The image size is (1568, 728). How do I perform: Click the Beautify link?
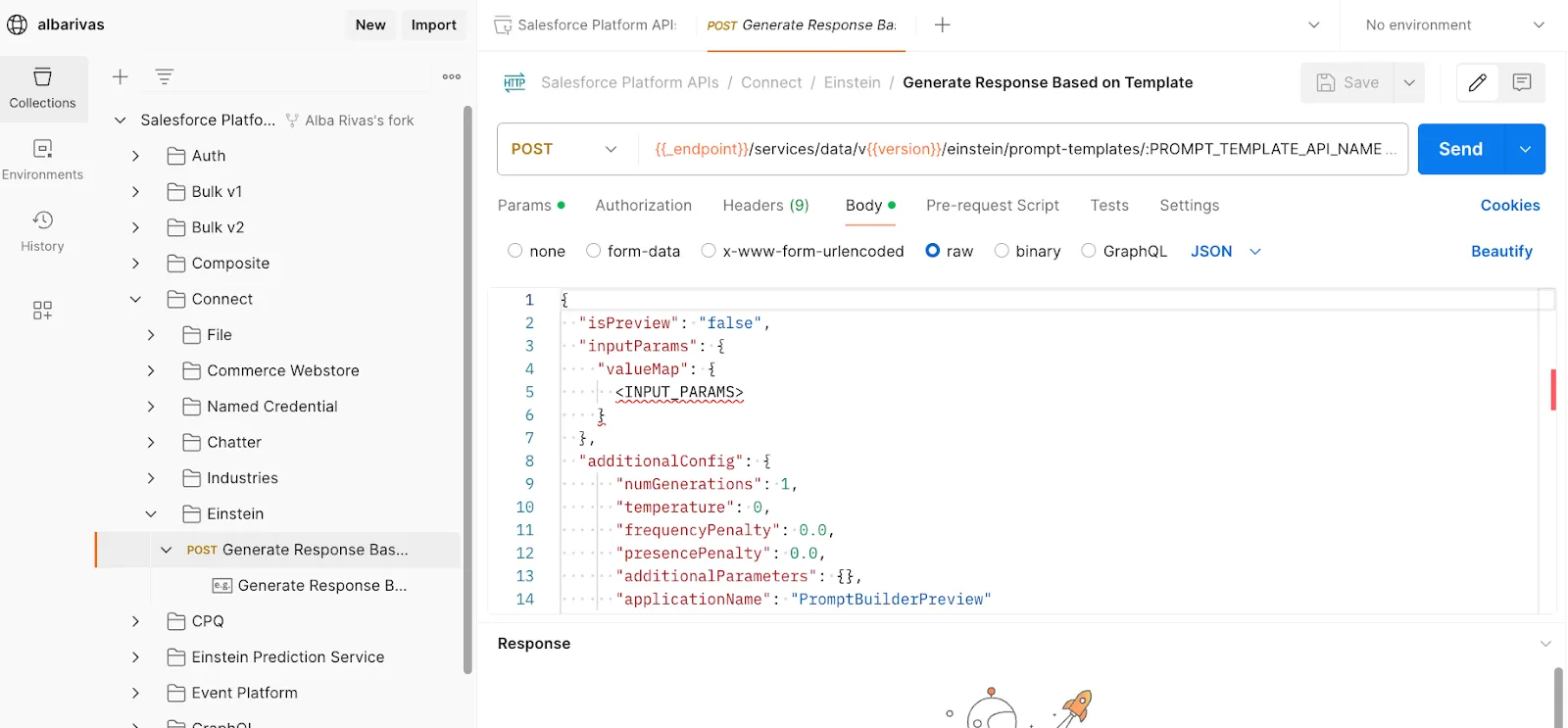coord(1501,251)
